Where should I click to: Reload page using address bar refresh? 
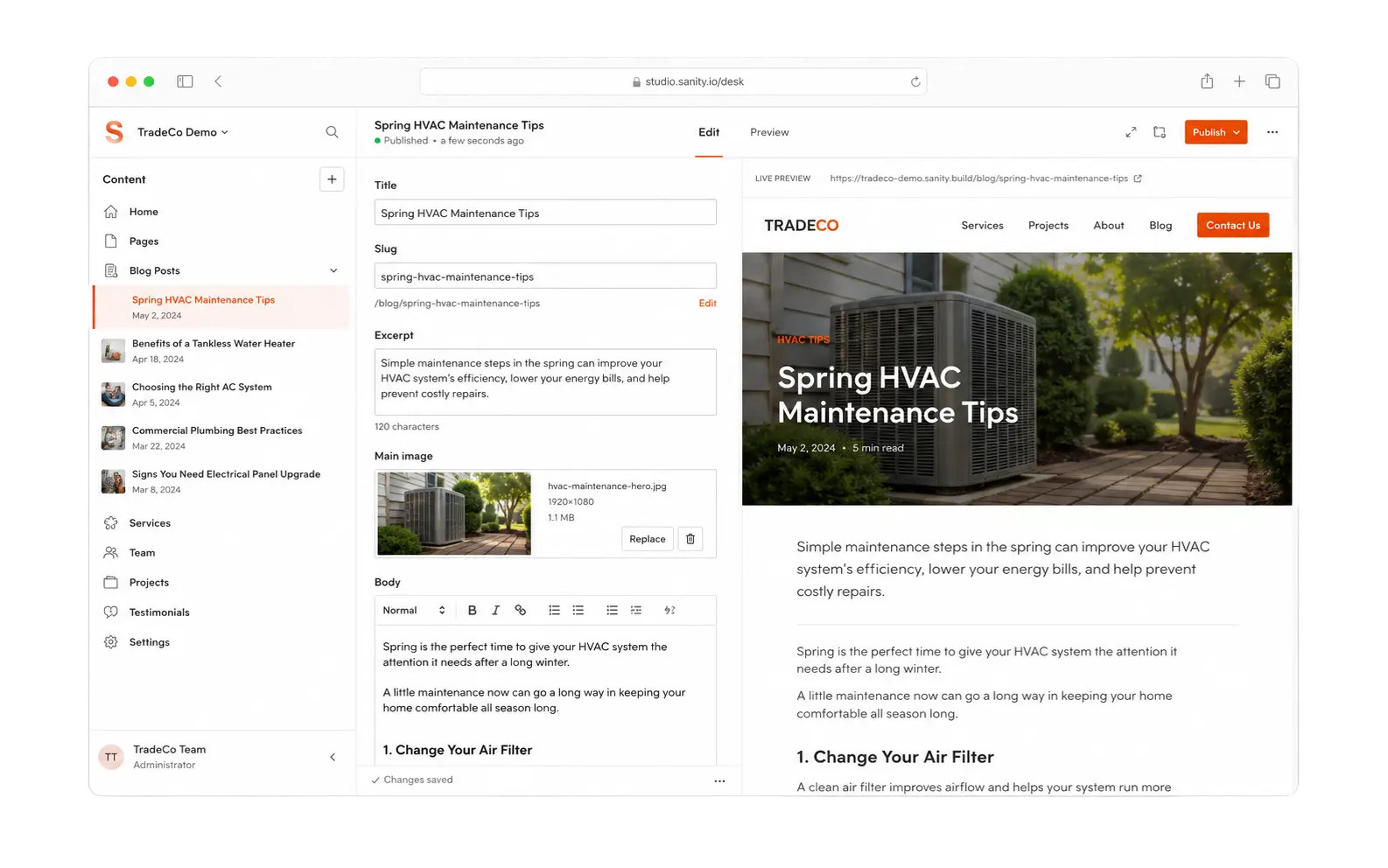coord(915,81)
